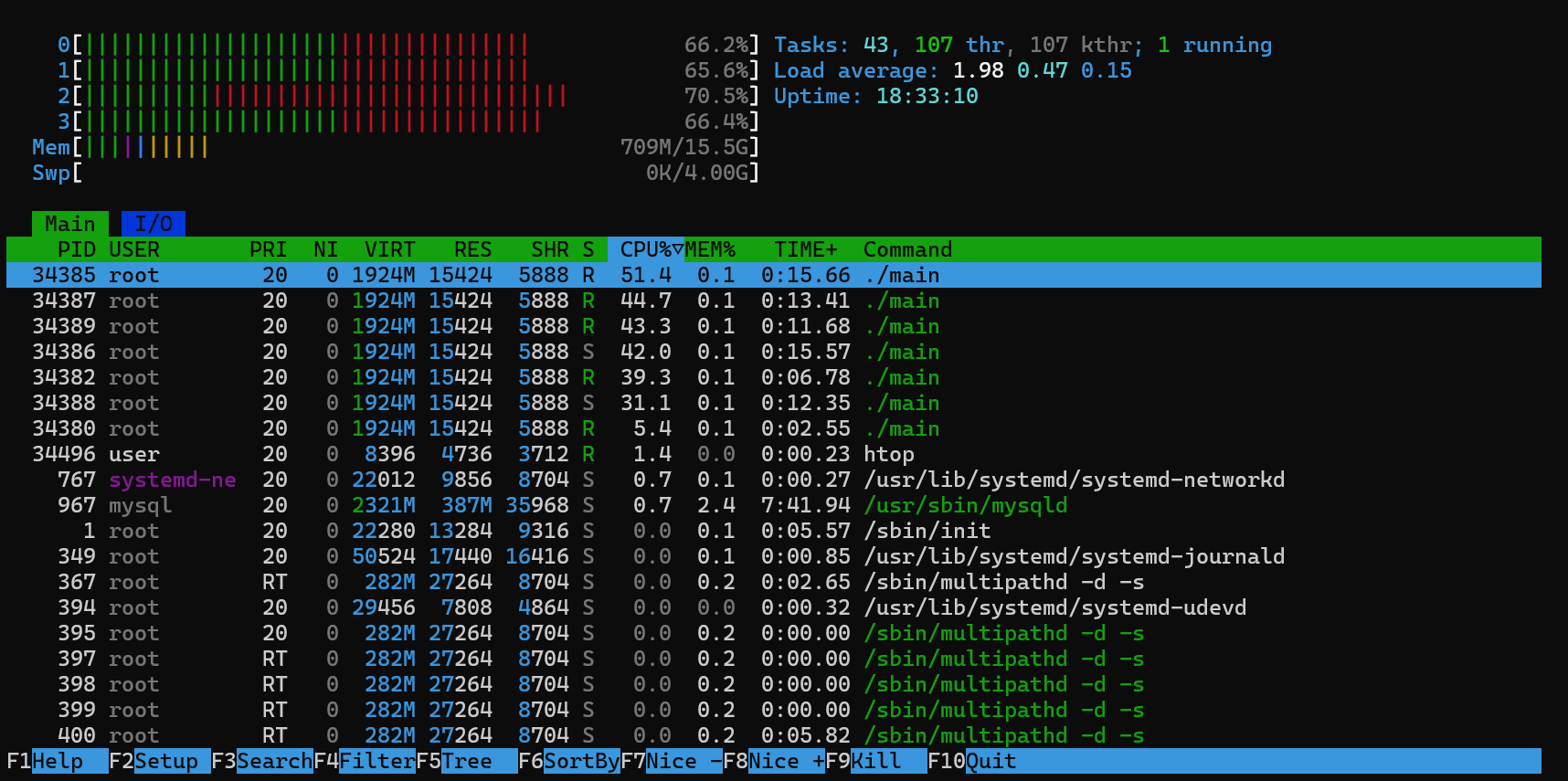Toggle F5 Tree view
Screen dimensions: 1568x781
(467, 761)
